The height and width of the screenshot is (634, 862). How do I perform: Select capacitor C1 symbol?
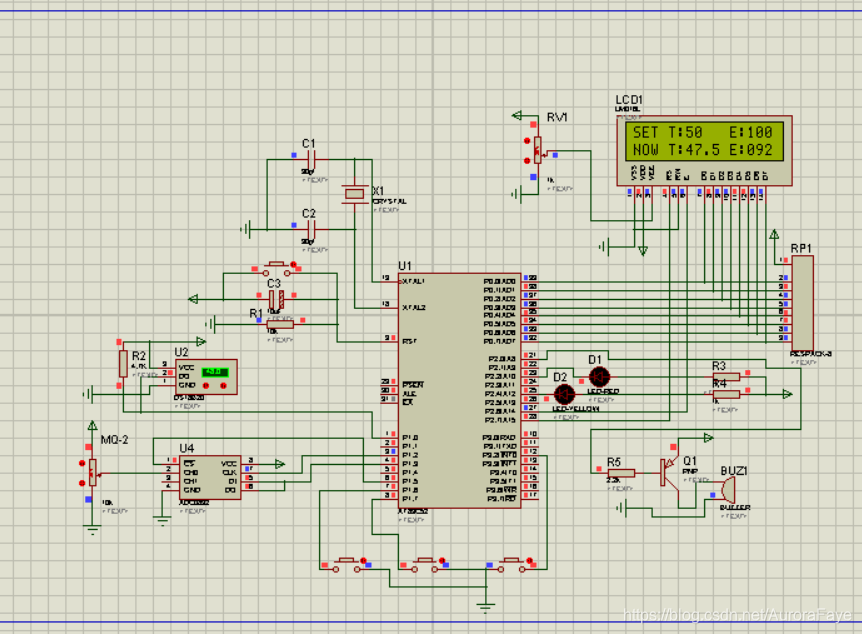coord(311,160)
